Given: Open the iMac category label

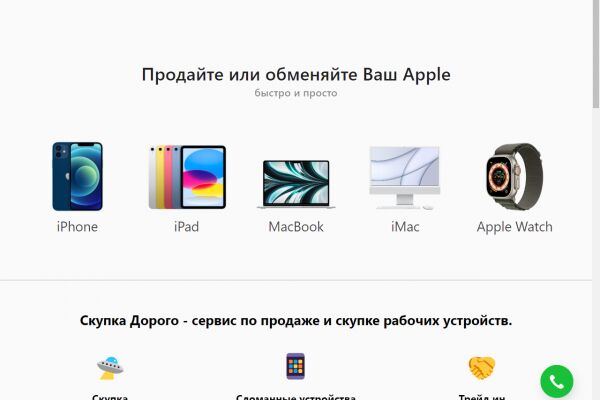Looking at the screenshot, I should tap(405, 227).
